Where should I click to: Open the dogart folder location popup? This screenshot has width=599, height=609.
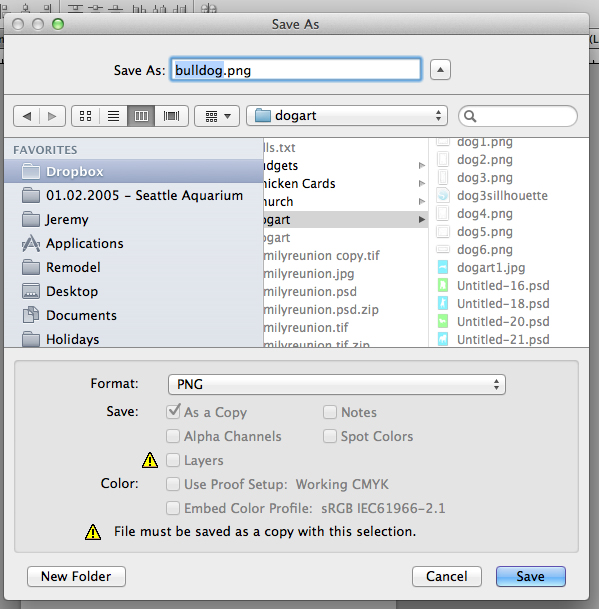[347, 116]
